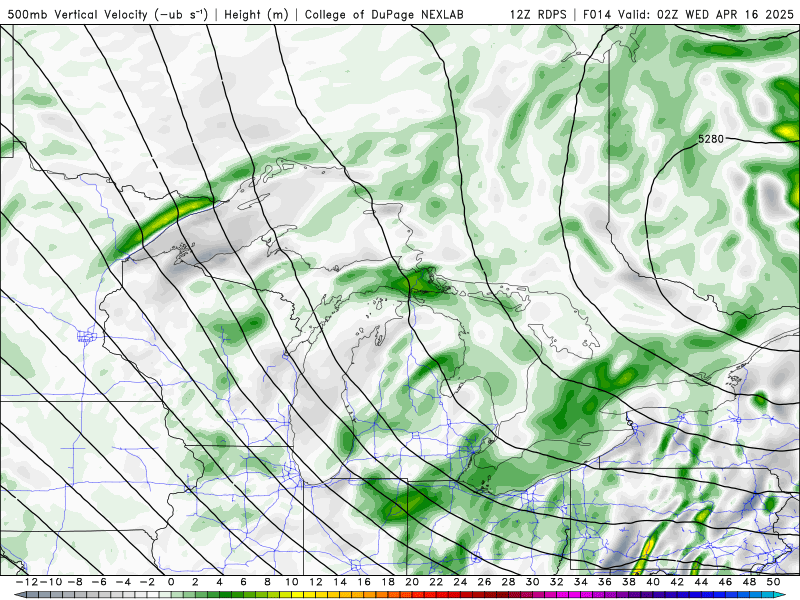Click the '20' color scale value

(x=412, y=582)
